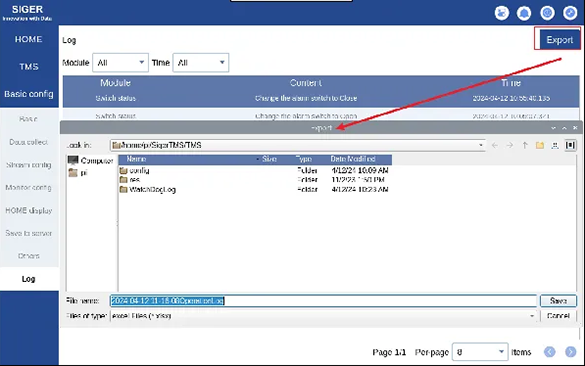Open the Basic config menu
Screen dimensions: 585x366
(29, 94)
